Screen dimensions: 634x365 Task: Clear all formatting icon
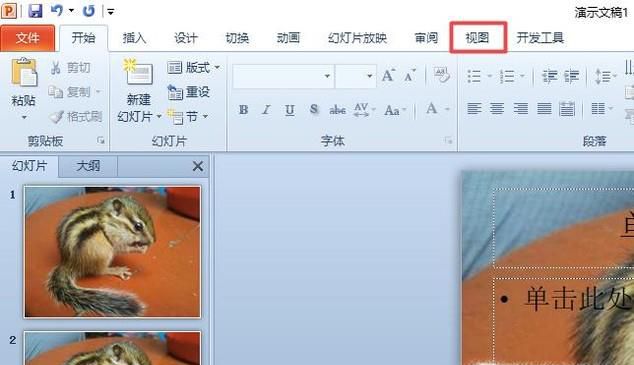click(x=441, y=75)
